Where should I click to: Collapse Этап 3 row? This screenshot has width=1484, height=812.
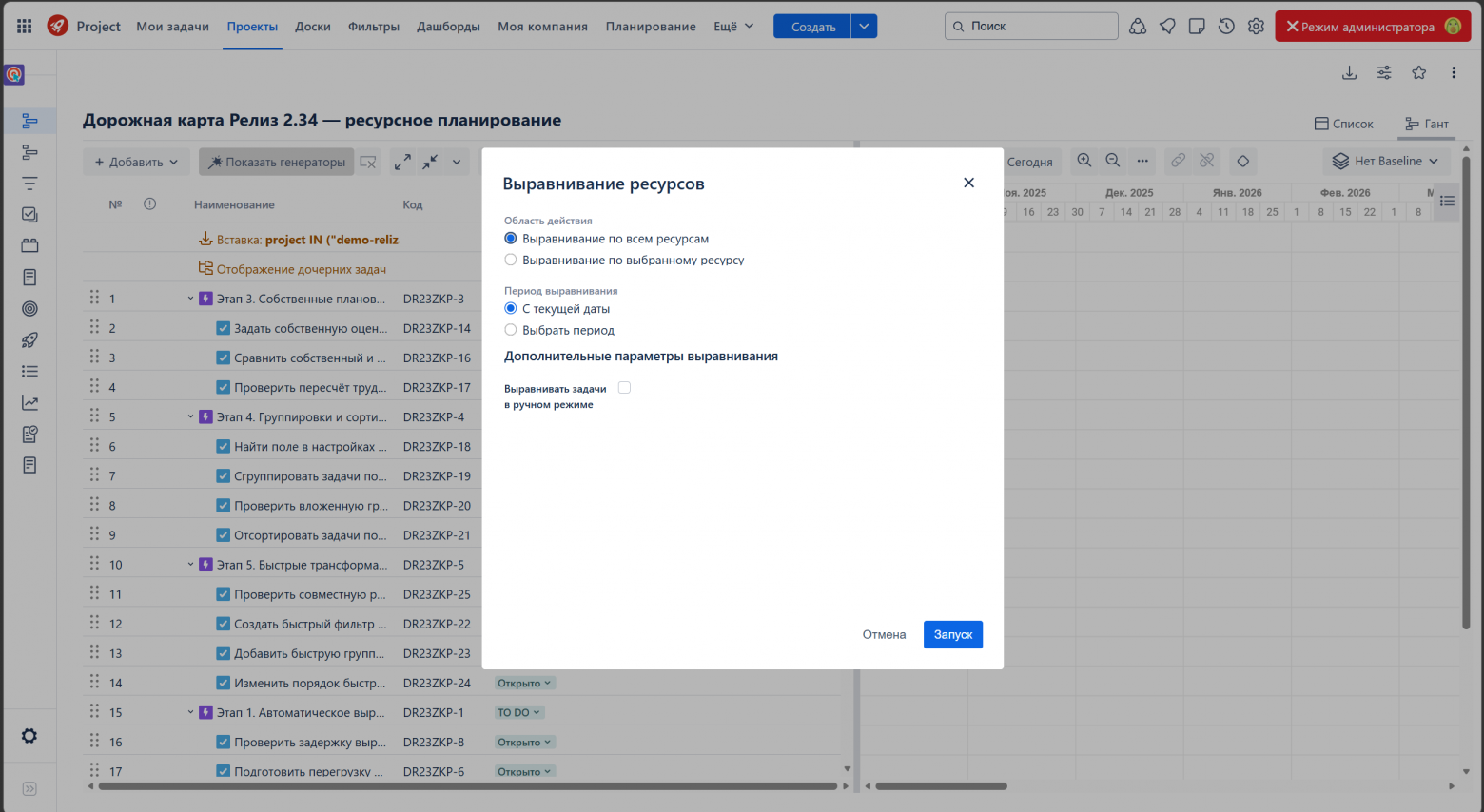190,299
